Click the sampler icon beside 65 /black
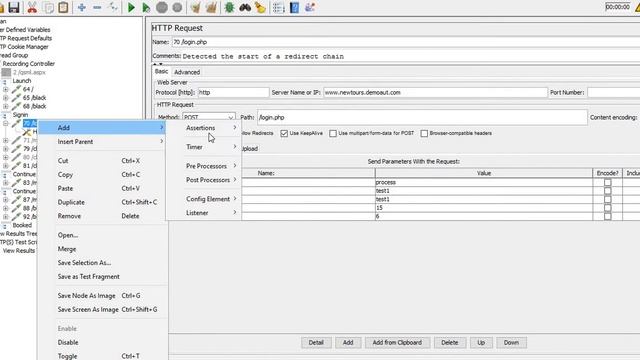 (x=16, y=98)
